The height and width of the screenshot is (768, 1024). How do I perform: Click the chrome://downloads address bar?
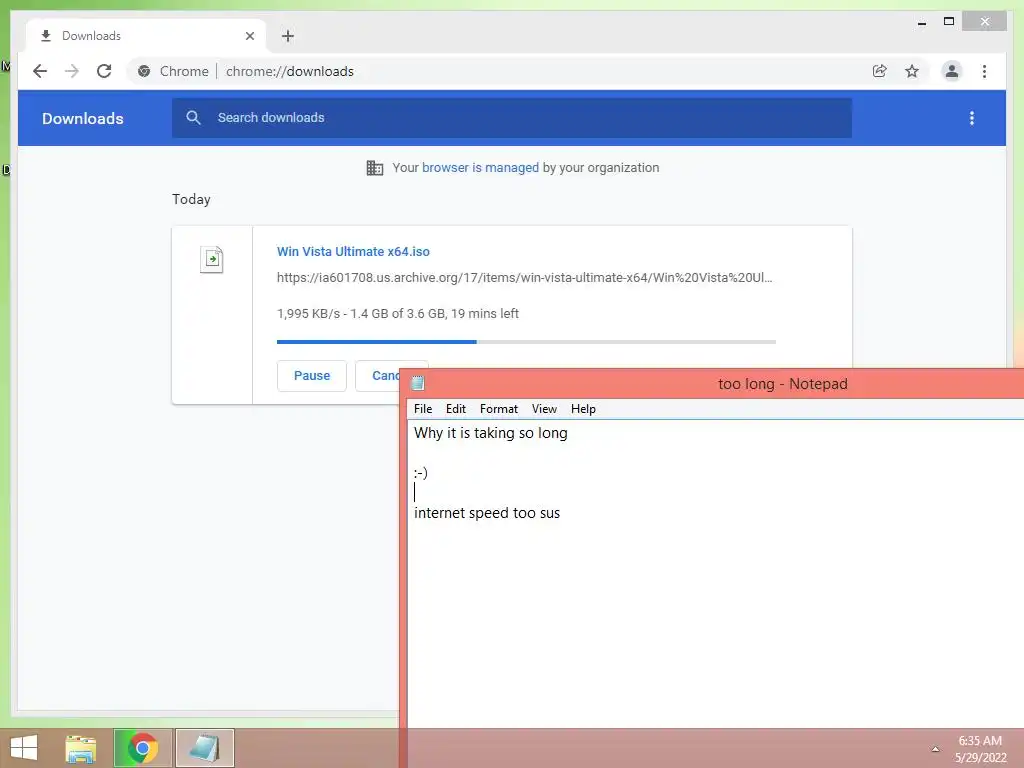[x=500, y=71]
